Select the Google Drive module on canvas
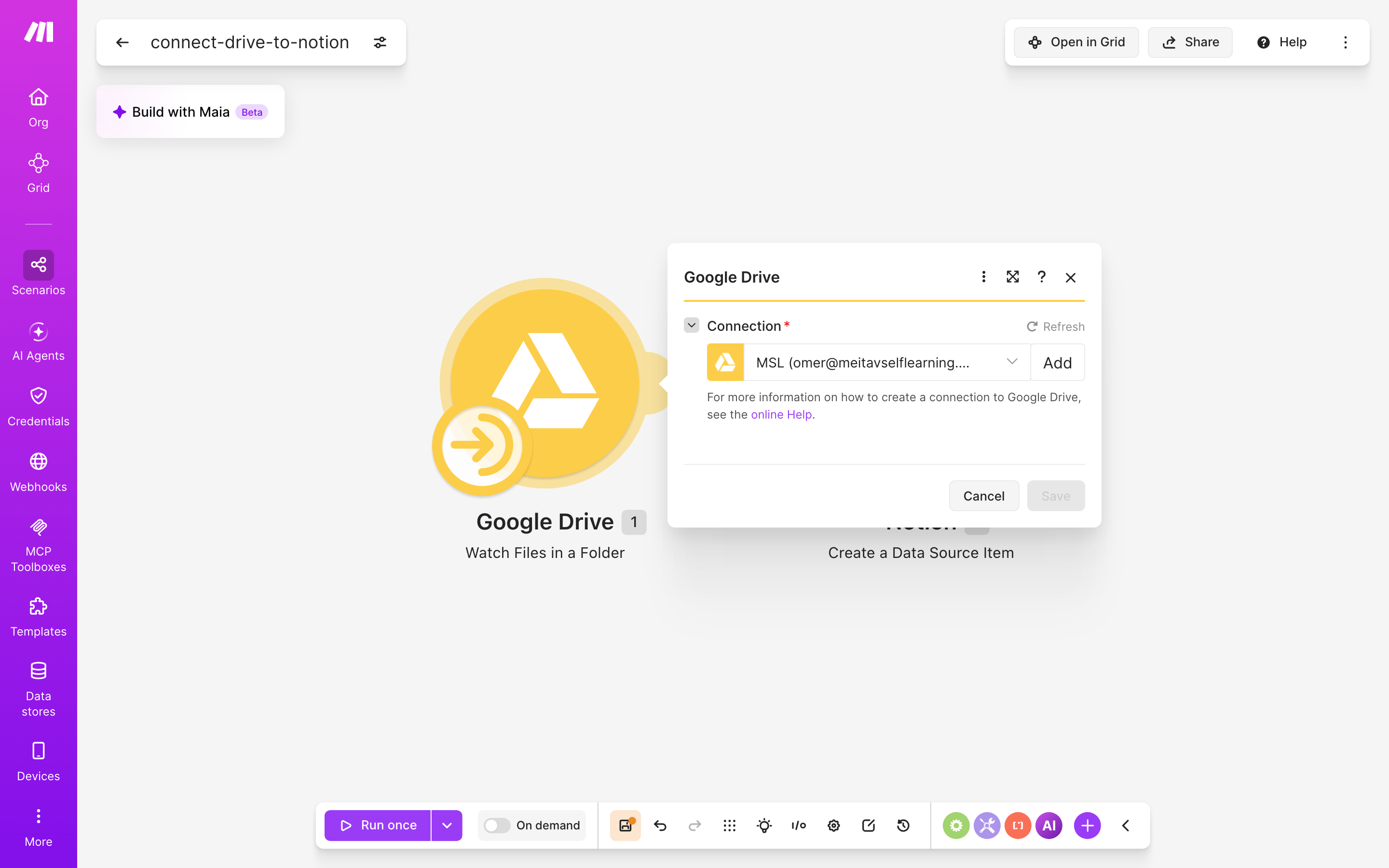Screen dimensions: 1389x868 (545, 383)
